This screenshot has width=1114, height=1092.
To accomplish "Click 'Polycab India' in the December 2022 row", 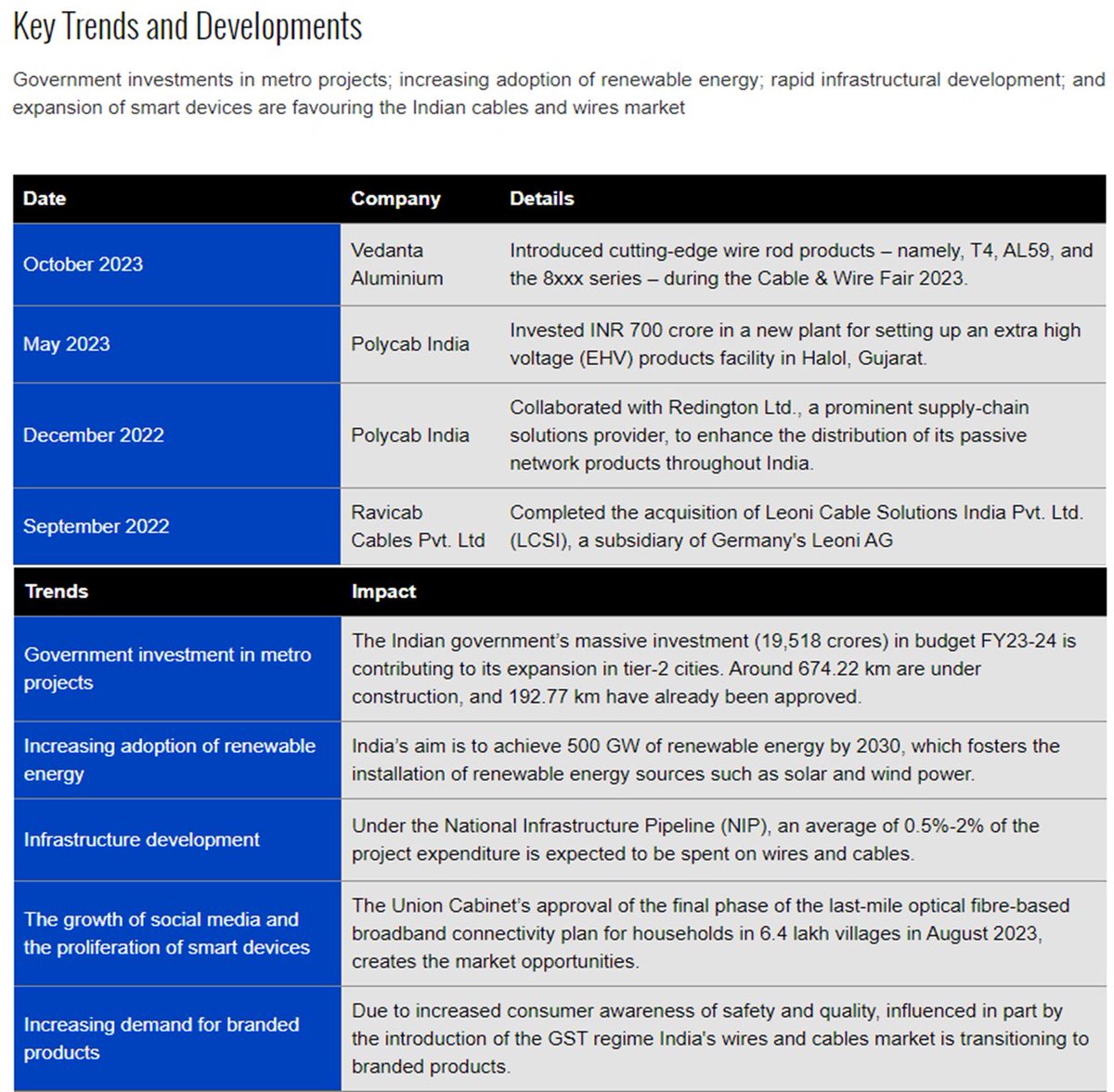I will 410,435.
